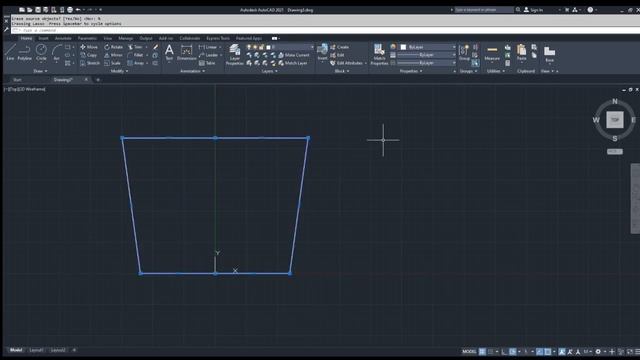
Task: Select the Circle tool
Action: point(41,52)
